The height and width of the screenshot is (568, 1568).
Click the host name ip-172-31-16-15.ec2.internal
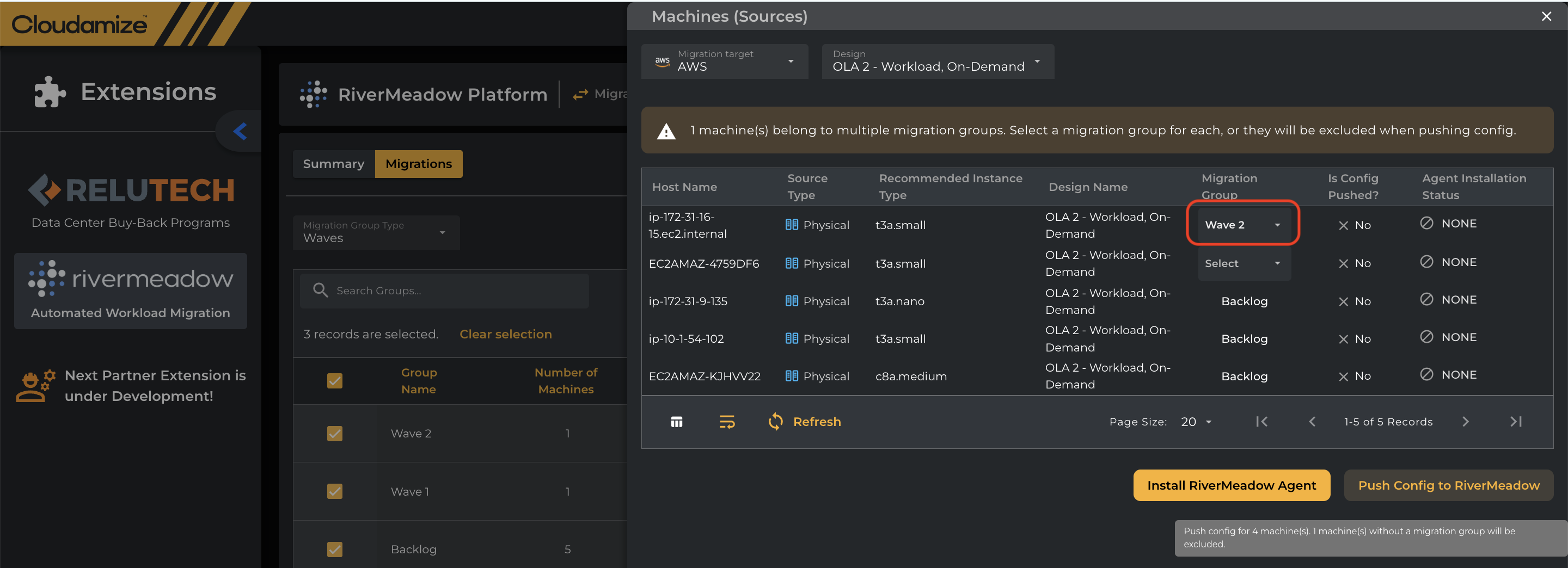point(687,225)
